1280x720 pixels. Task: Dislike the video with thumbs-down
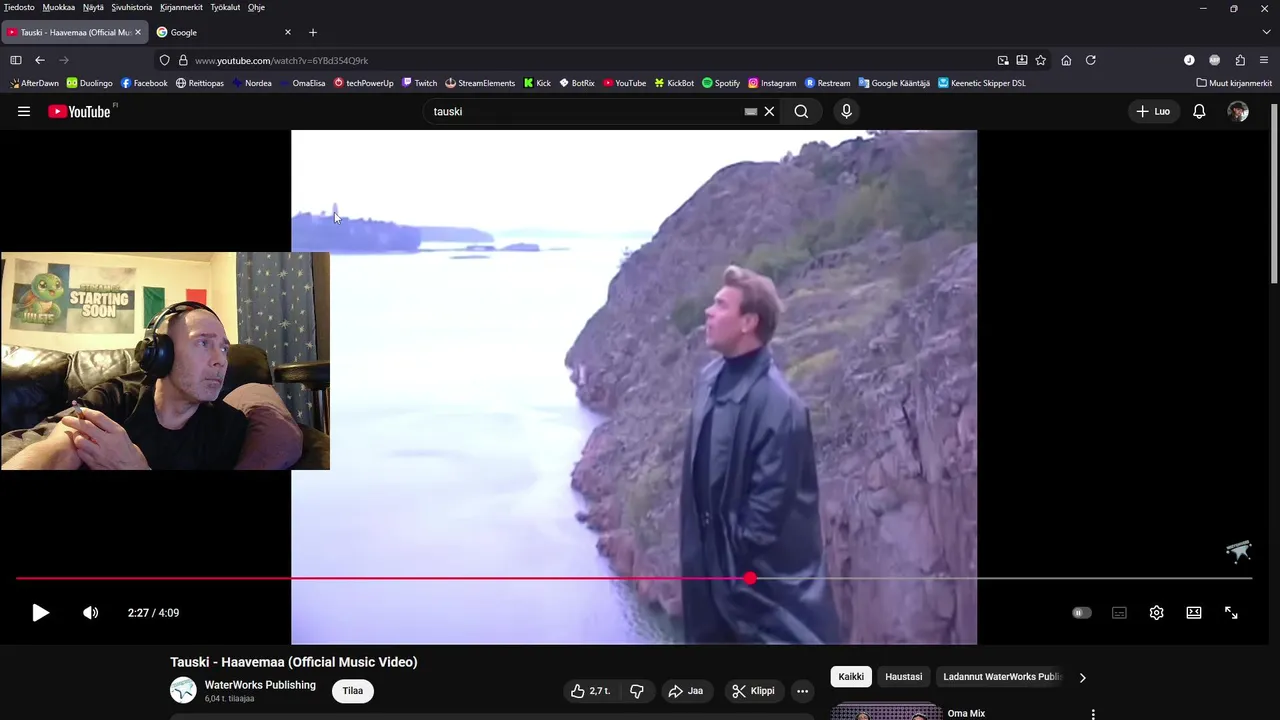click(x=637, y=691)
